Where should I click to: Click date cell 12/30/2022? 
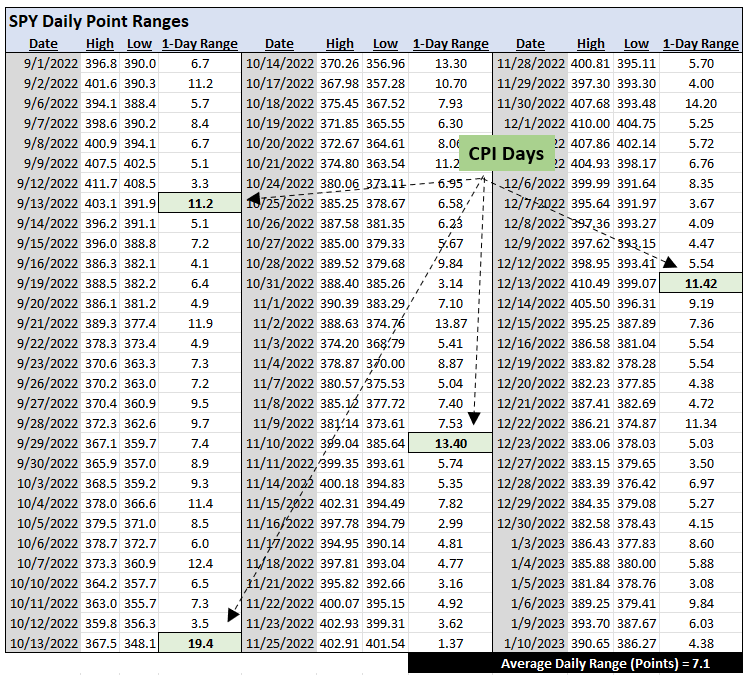coord(531,523)
